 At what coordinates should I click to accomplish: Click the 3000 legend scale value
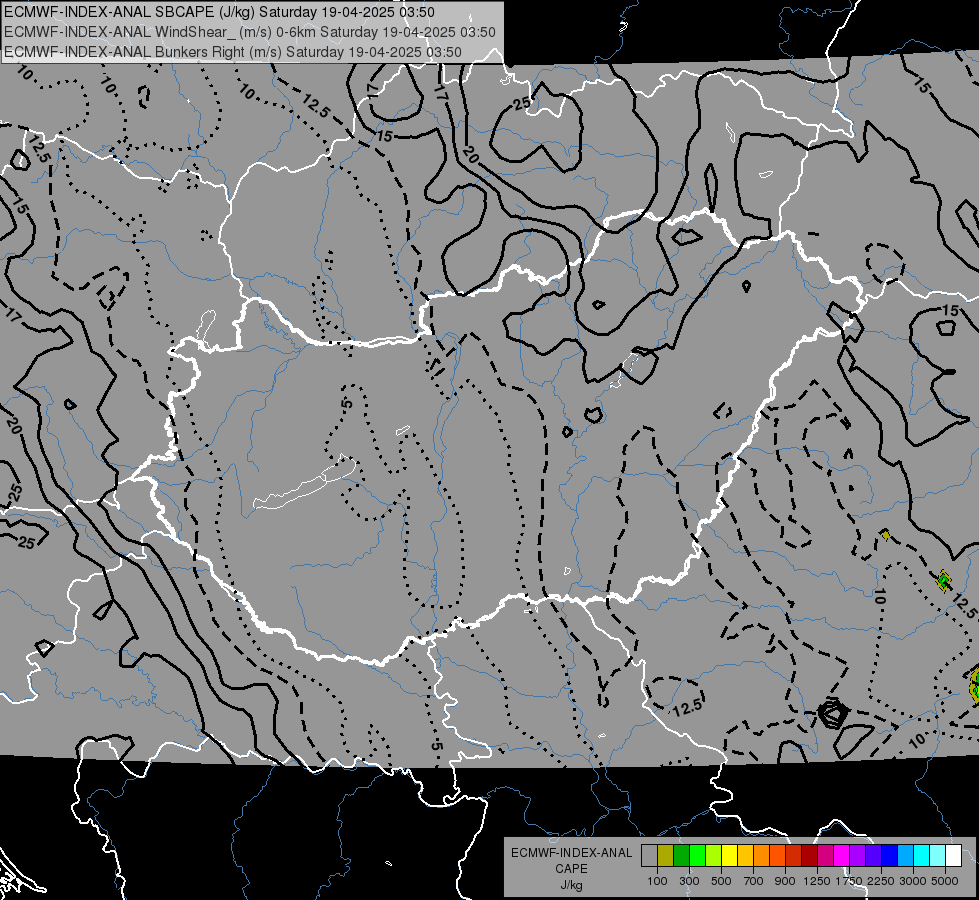(x=913, y=881)
